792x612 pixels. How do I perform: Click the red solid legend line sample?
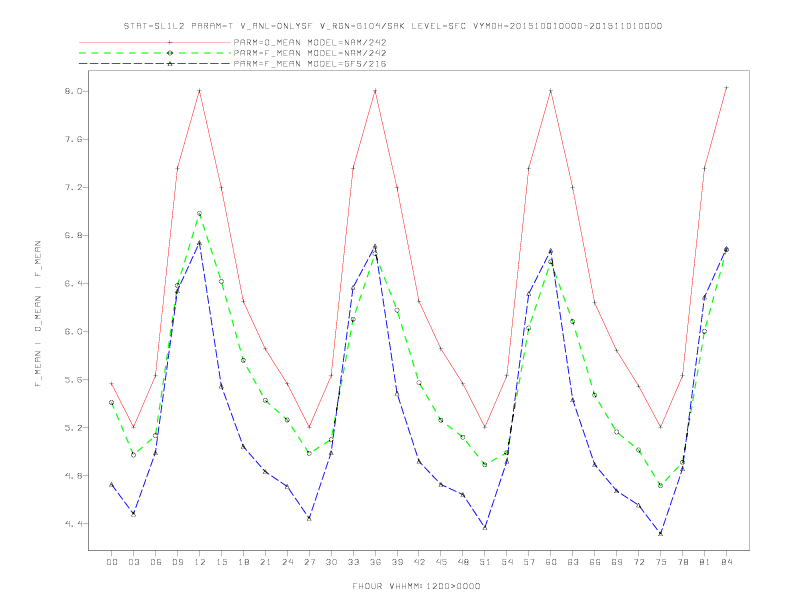coord(155,42)
